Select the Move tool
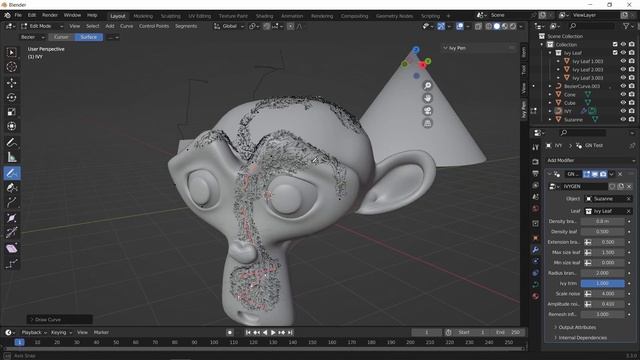The width and height of the screenshot is (640, 360). (11, 82)
